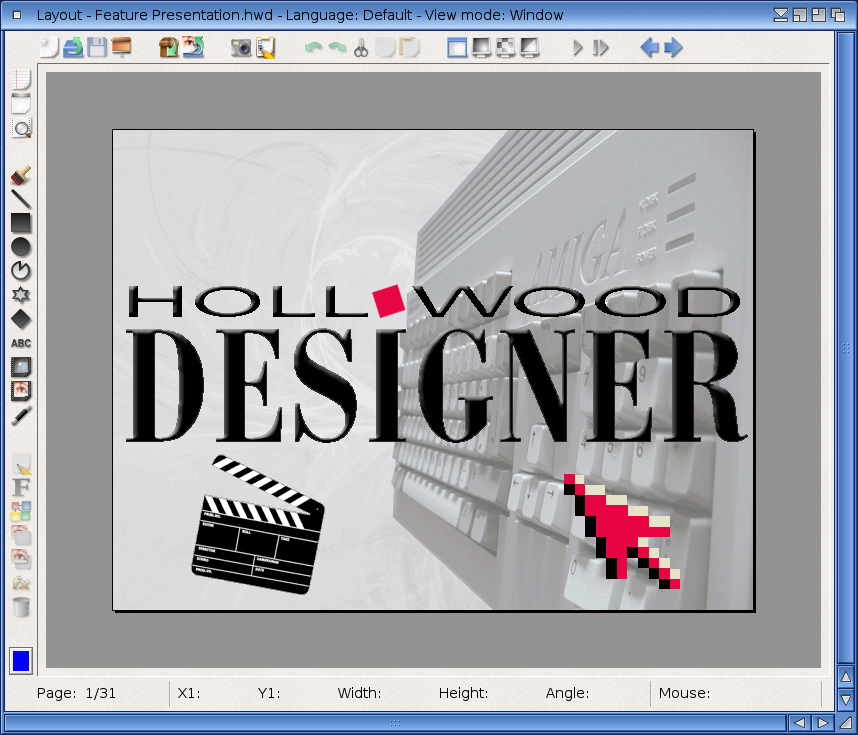This screenshot has width=858, height=735.
Task: Click the scissors Cut icon
Action: point(361,47)
